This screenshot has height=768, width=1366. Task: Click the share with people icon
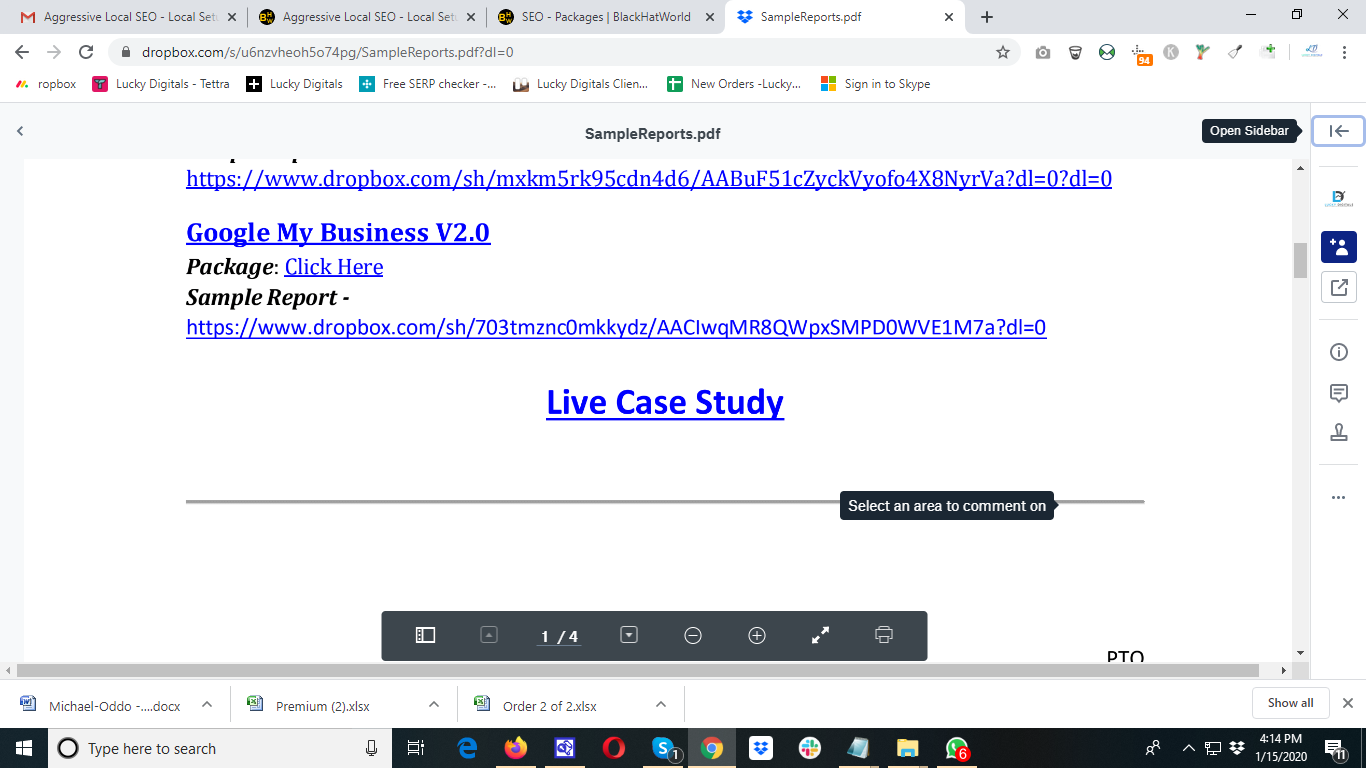(x=1339, y=247)
